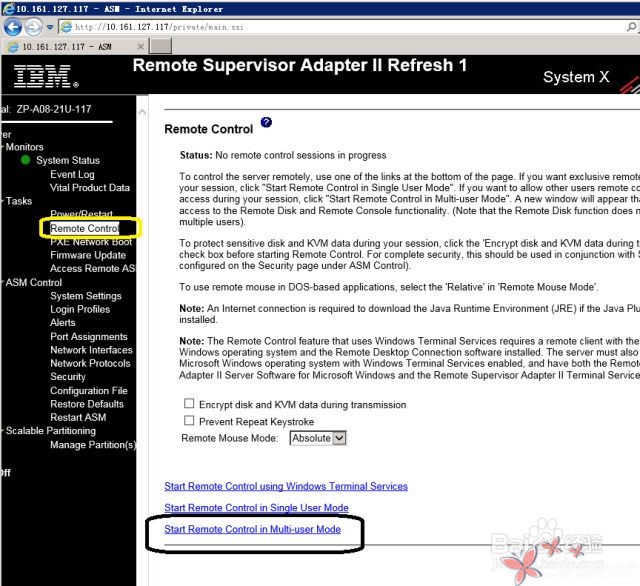Open Network Protocols page
The image size is (640, 586).
[x=90, y=363]
